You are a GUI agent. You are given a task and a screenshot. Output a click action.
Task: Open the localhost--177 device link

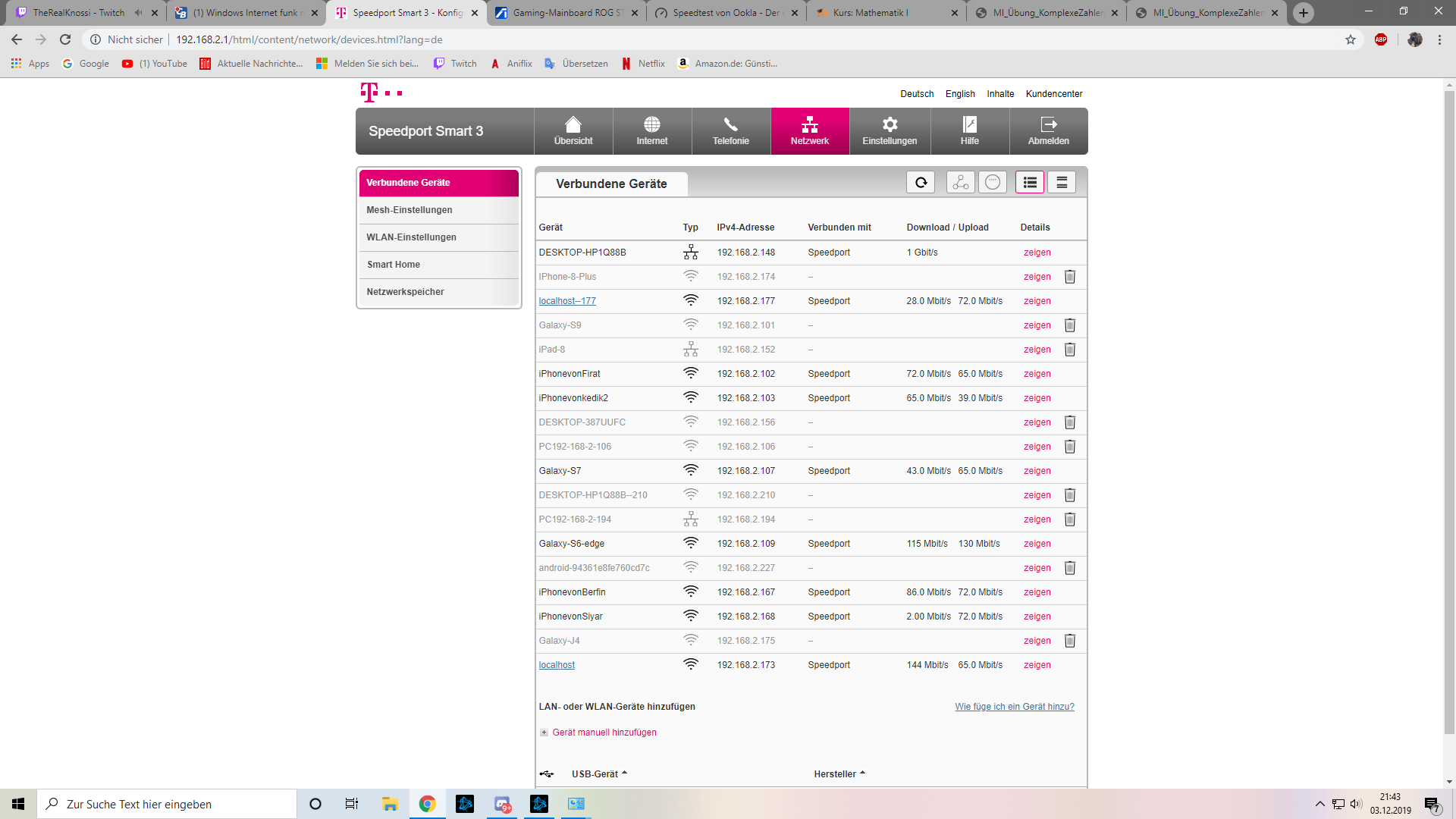tap(566, 301)
